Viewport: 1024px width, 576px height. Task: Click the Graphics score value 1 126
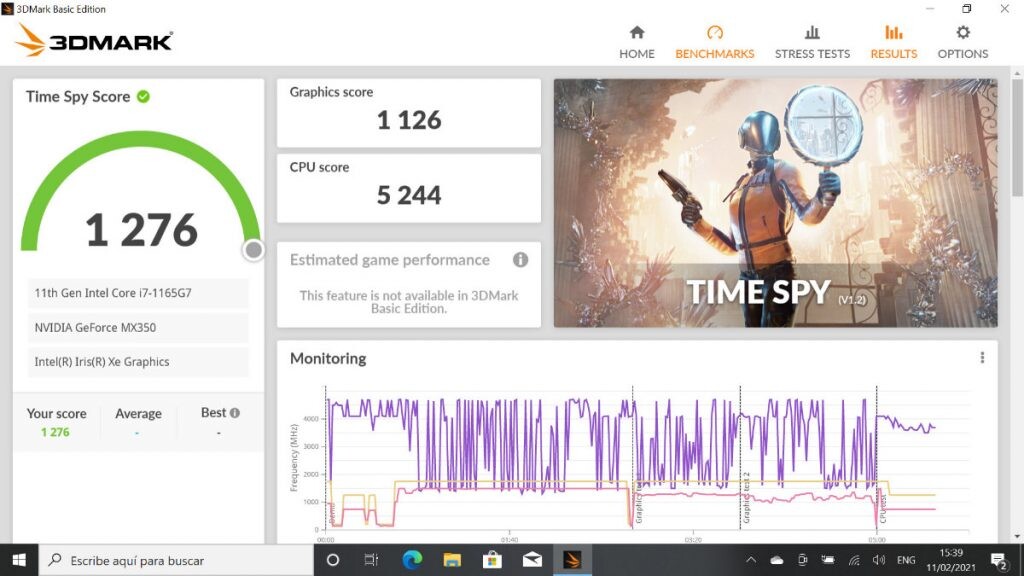(409, 120)
